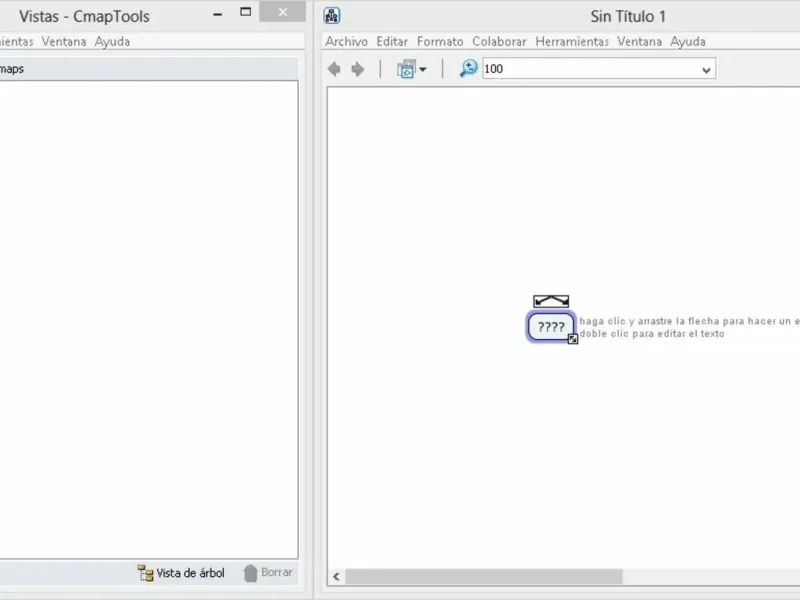Click the back navigation arrow
The width and height of the screenshot is (800, 600).
(334, 69)
